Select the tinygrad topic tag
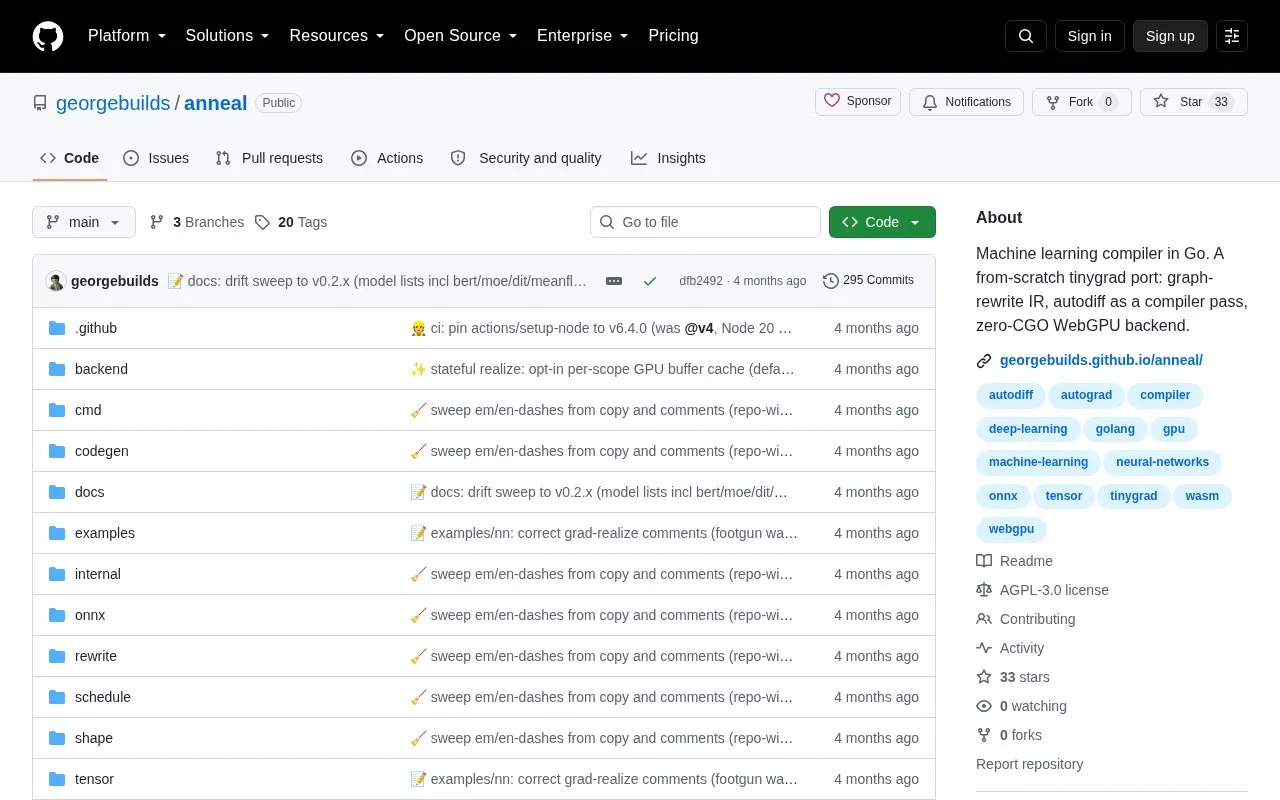Screen dimensions: 1280x800 click(1133, 496)
